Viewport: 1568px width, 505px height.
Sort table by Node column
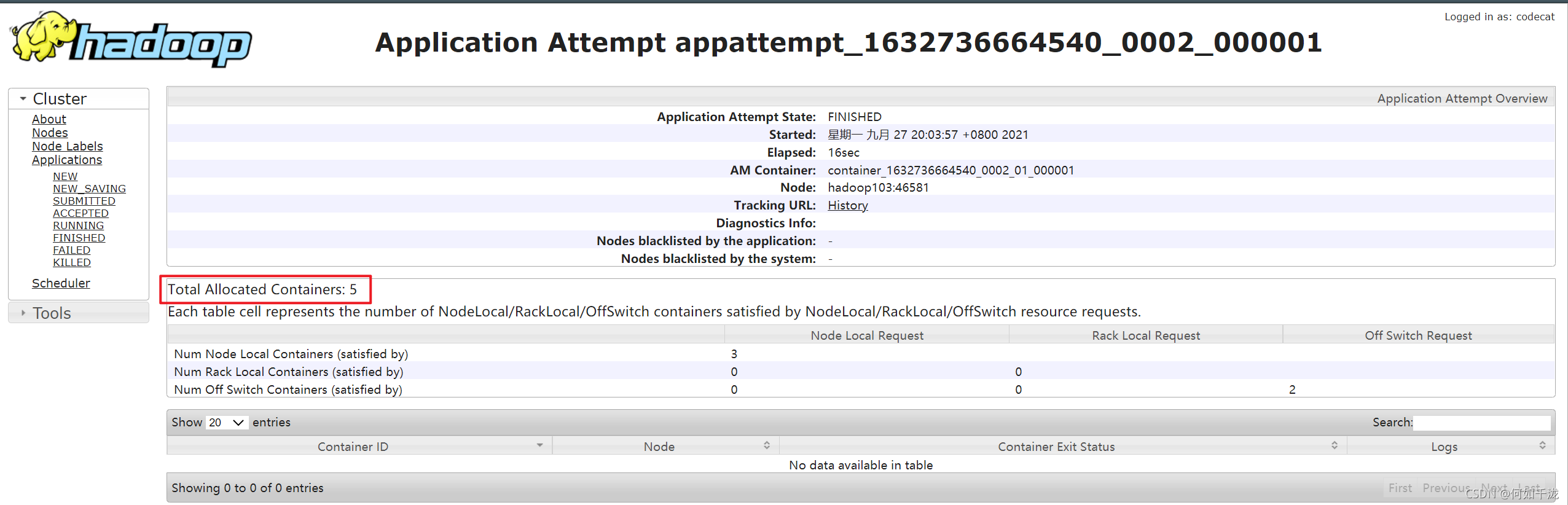[666, 447]
